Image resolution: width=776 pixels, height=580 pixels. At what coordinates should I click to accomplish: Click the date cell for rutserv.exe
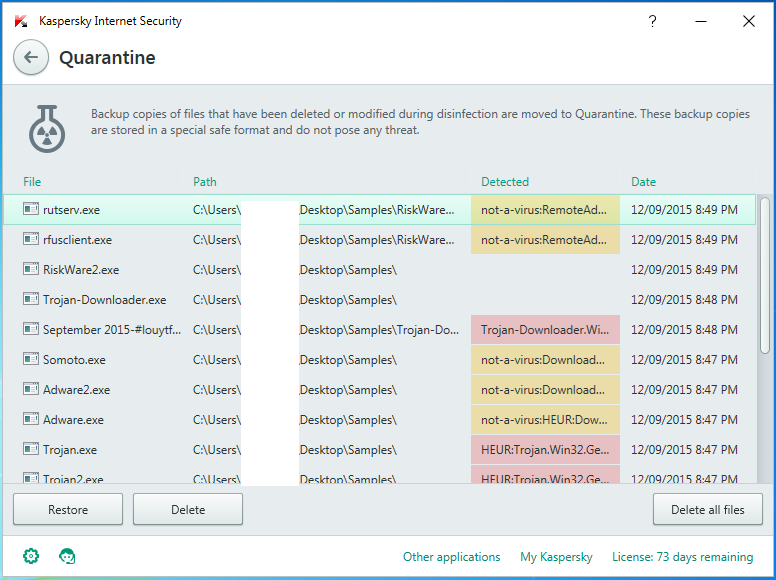pos(684,210)
